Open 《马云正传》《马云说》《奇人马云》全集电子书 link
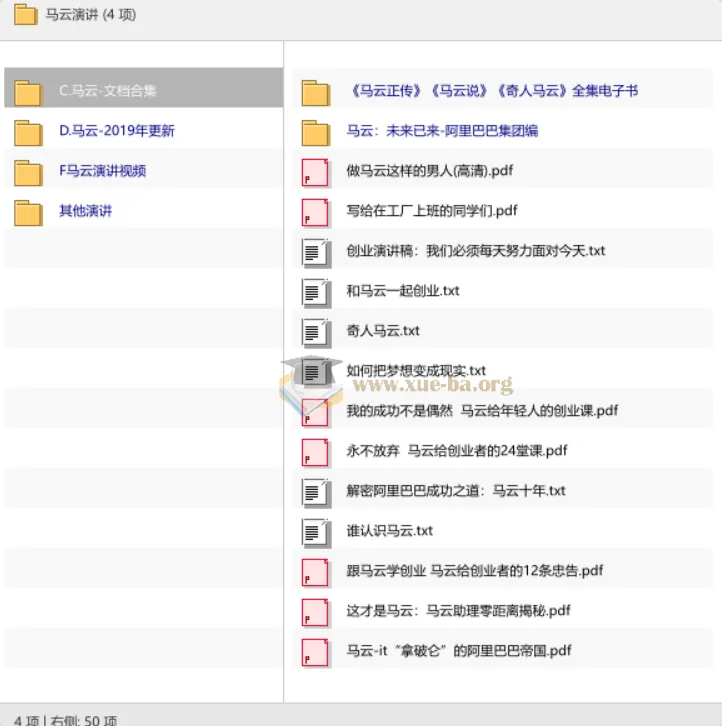Screen dimensions: 722x726 (x=493, y=91)
